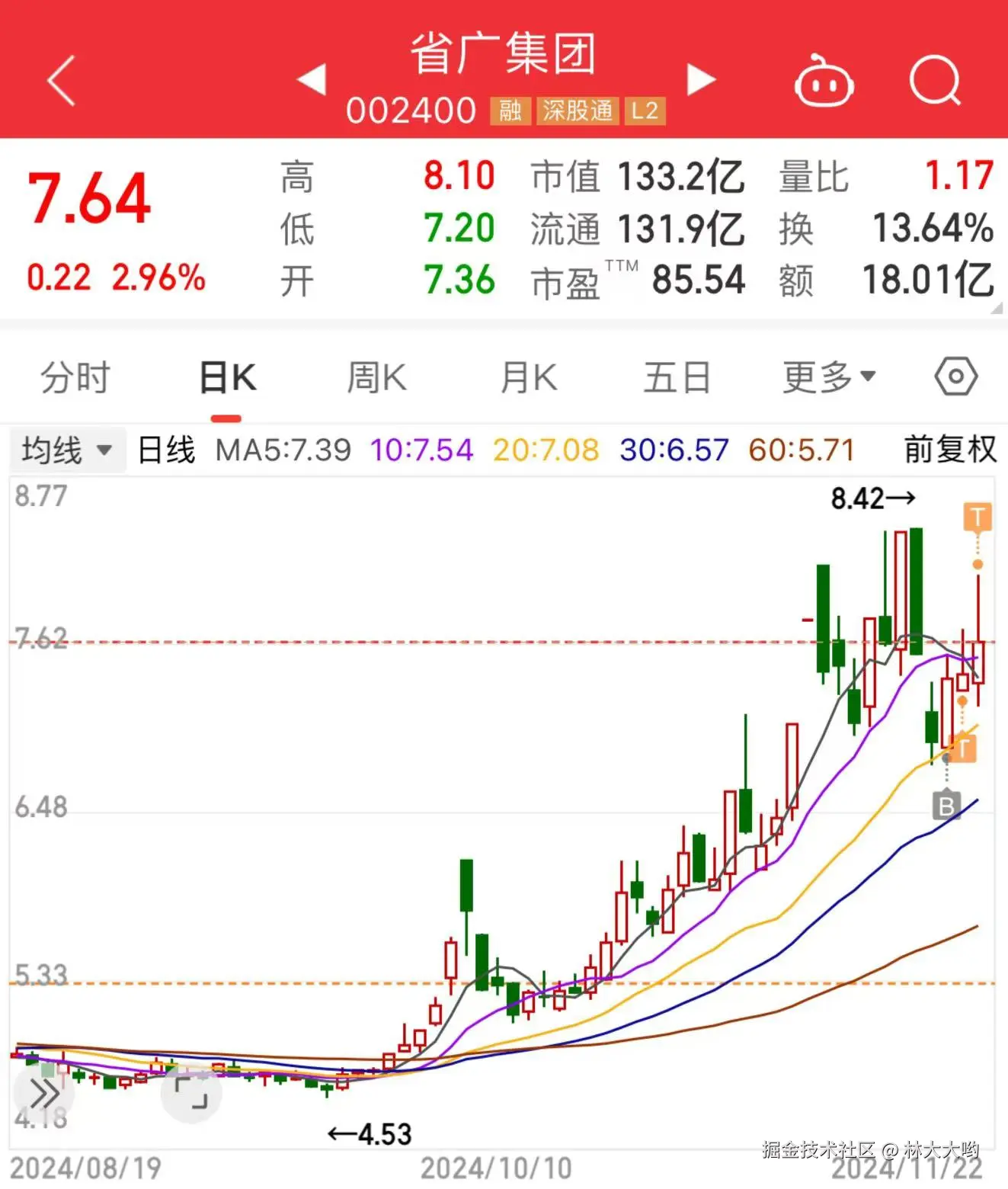
Task: Open chart settings hexagon icon
Action: point(955,377)
